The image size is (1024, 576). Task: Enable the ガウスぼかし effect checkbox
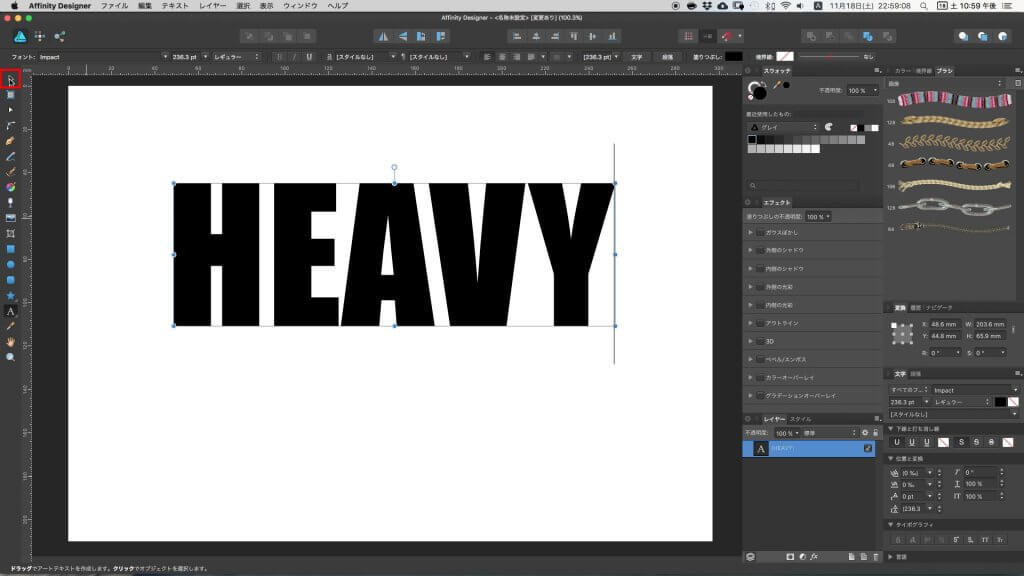[x=760, y=232]
